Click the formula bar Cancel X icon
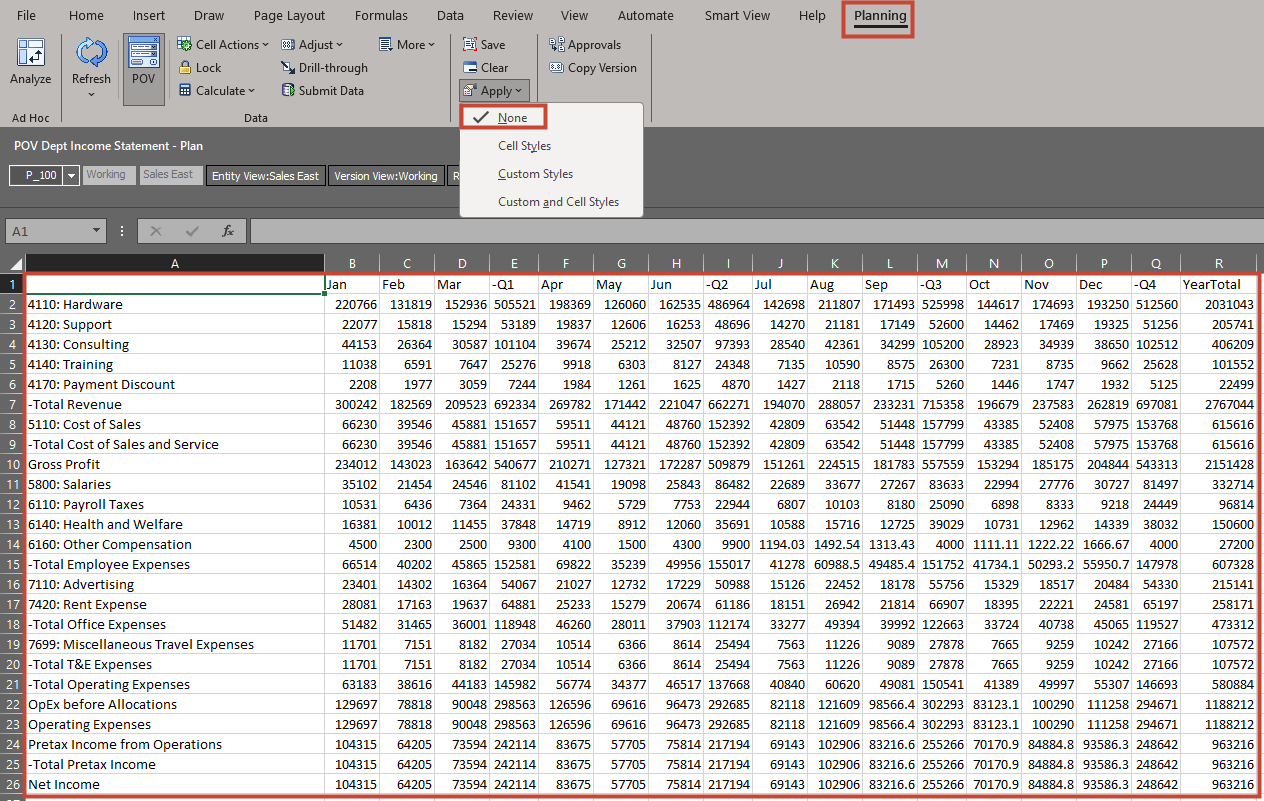The height and width of the screenshot is (801, 1264). pos(156,231)
